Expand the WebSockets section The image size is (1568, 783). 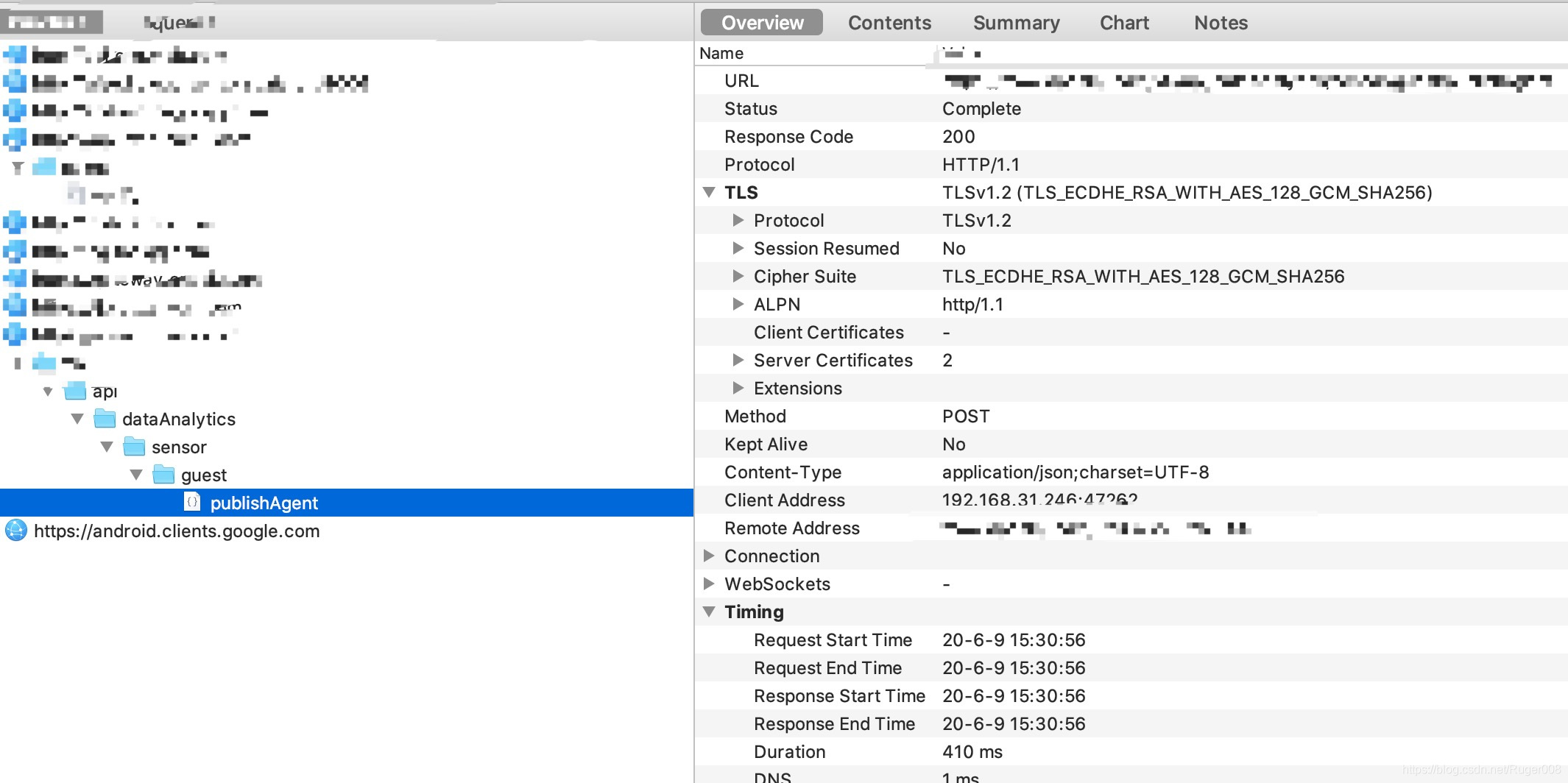tap(708, 584)
